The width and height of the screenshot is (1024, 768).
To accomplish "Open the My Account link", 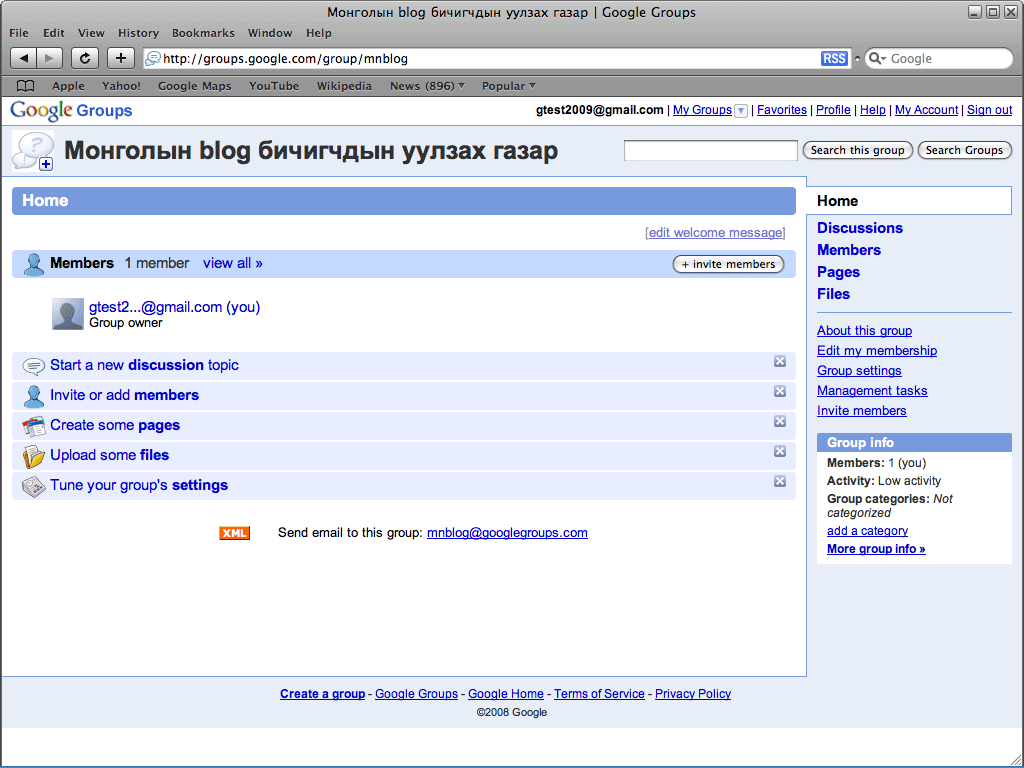I will pyautogui.click(x=926, y=110).
